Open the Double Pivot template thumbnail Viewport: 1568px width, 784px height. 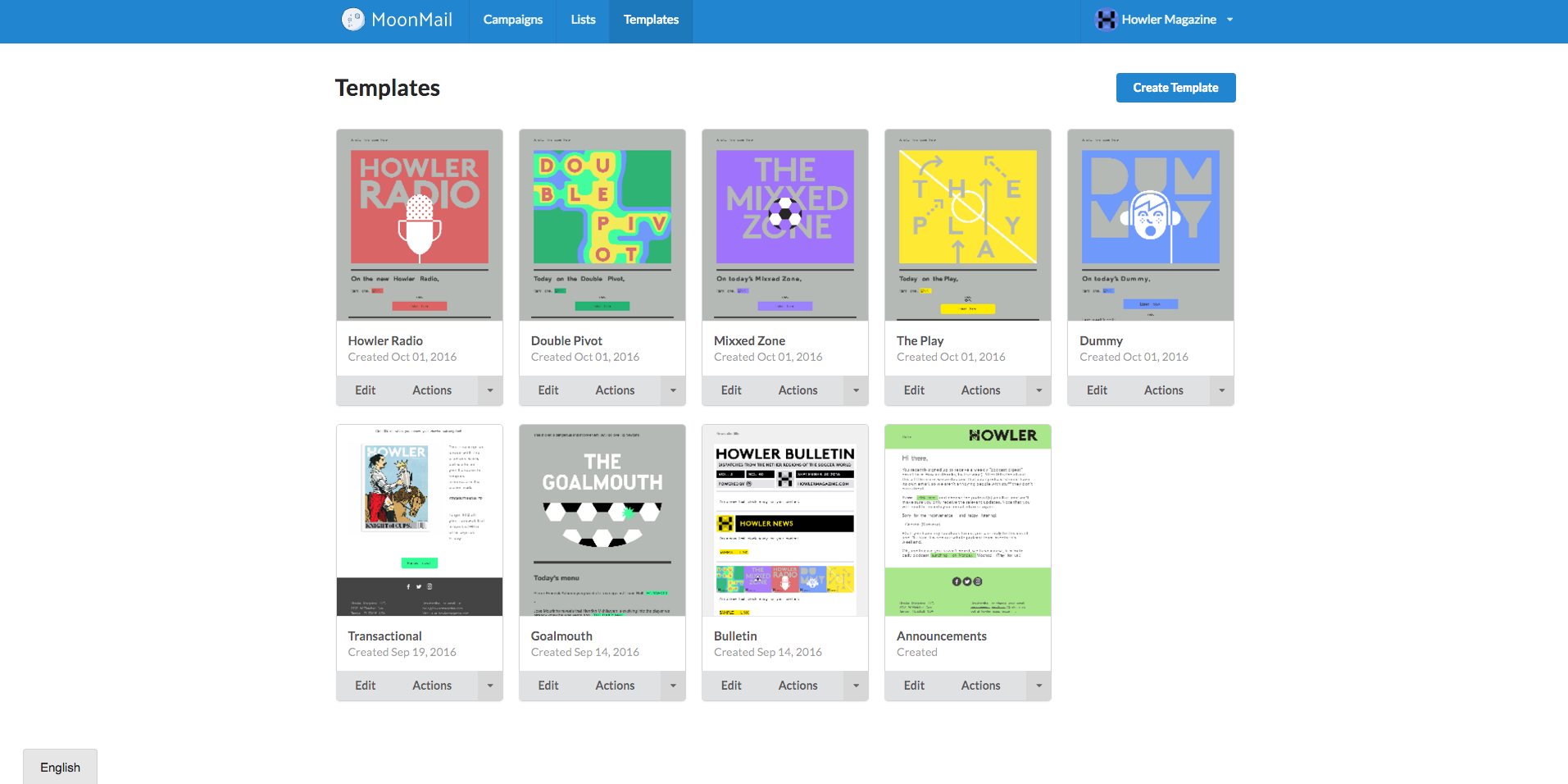click(x=602, y=225)
